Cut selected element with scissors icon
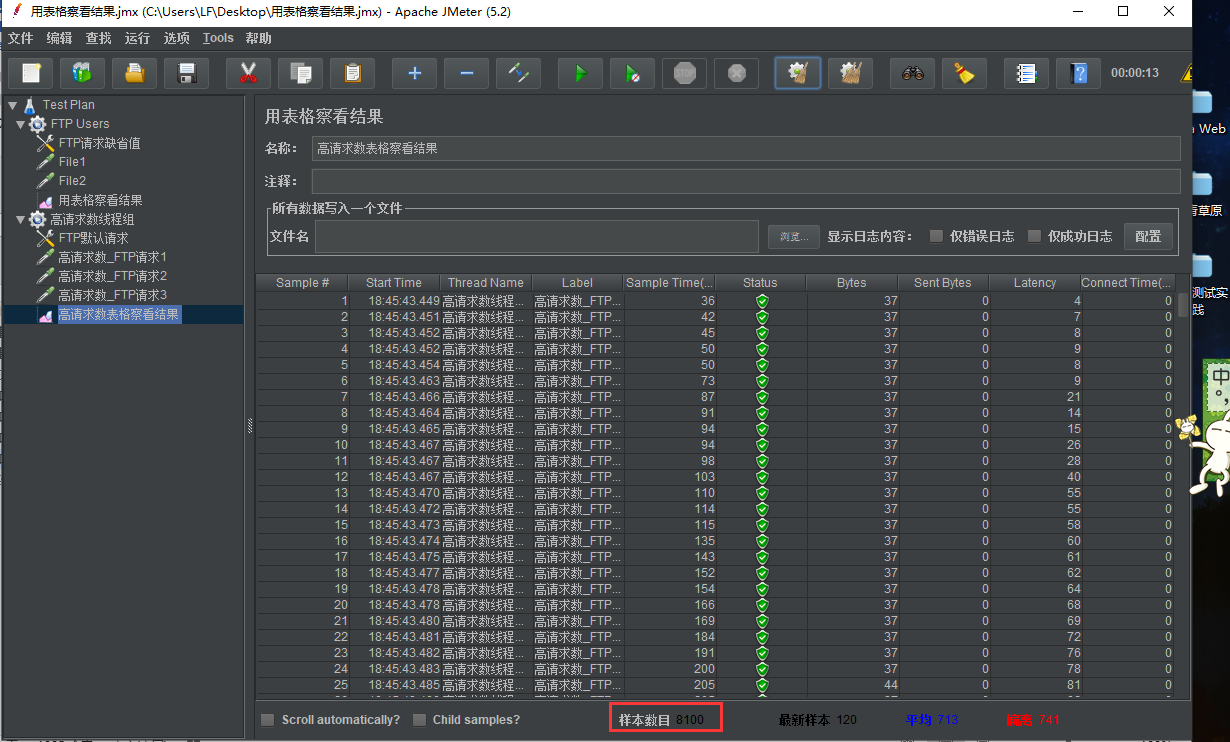Image resolution: width=1230 pixels, height=742 pixels. click(x=248, y=73)
